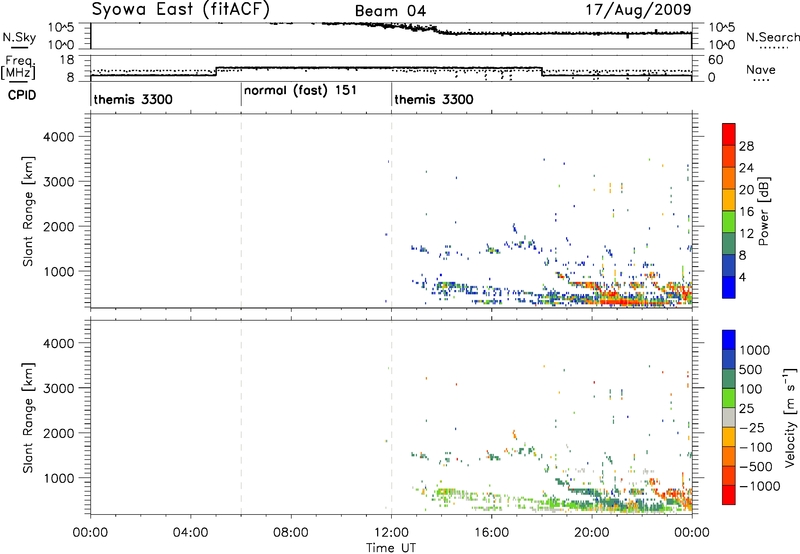The image size is (800, 554).
Task: Click 'Slant Range [km]' label of power panel
Action: 28,211
